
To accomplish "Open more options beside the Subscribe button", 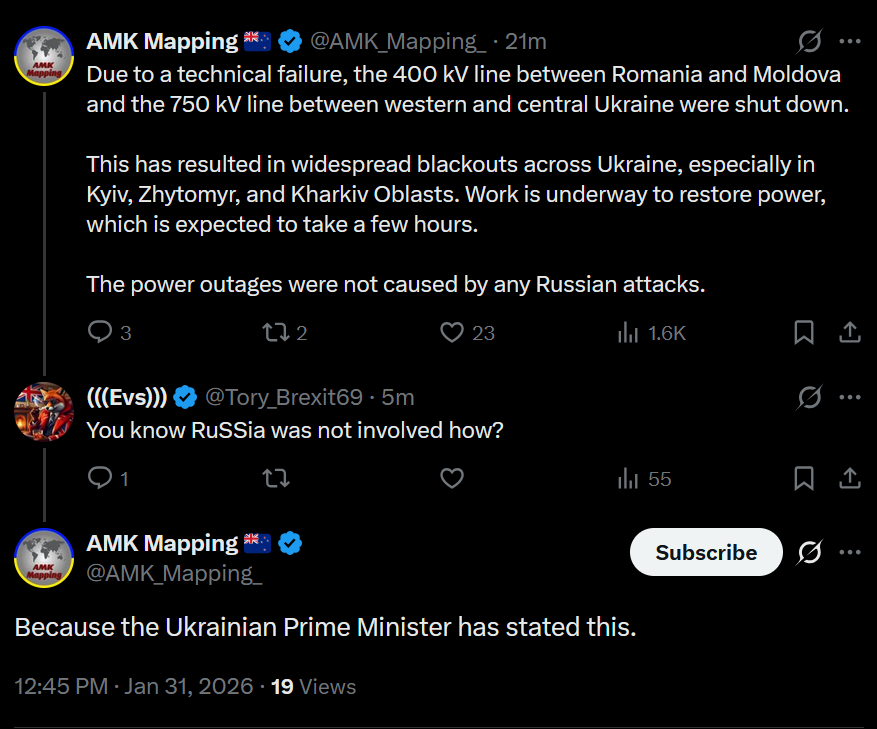I will (x=849, y=552).
